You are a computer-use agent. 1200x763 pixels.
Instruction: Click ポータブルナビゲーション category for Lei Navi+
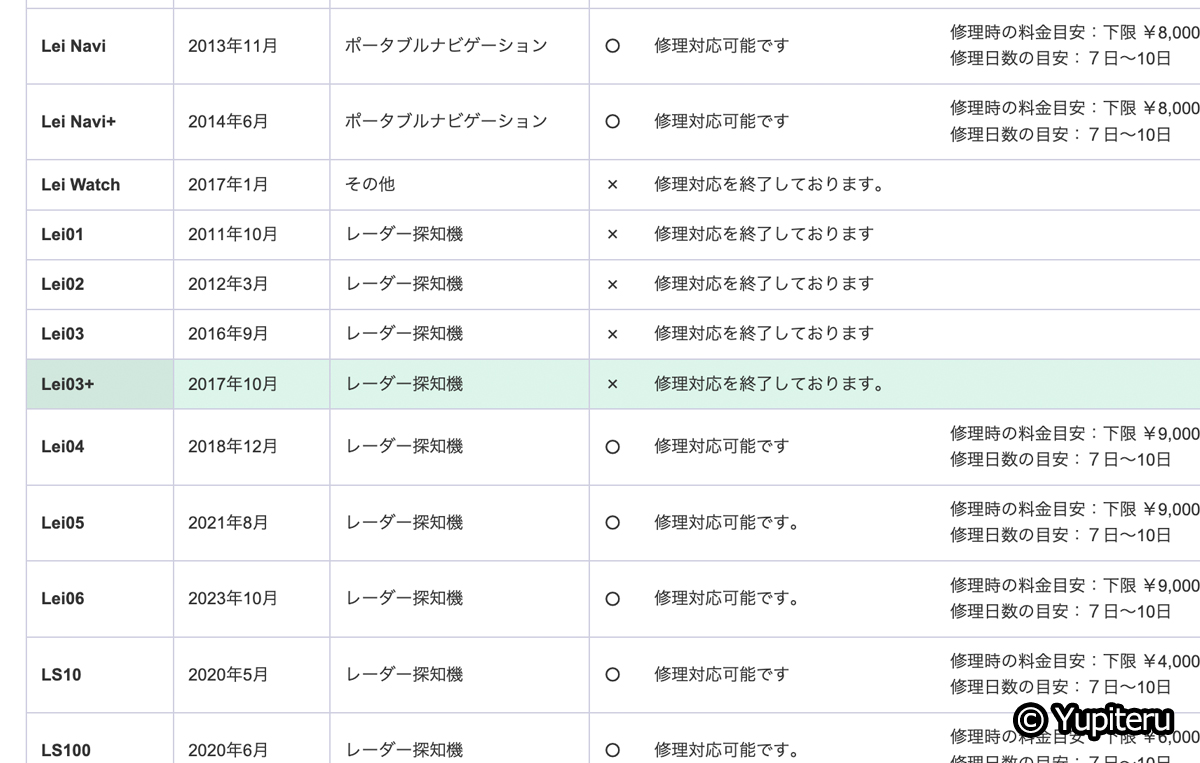[446, 121]
